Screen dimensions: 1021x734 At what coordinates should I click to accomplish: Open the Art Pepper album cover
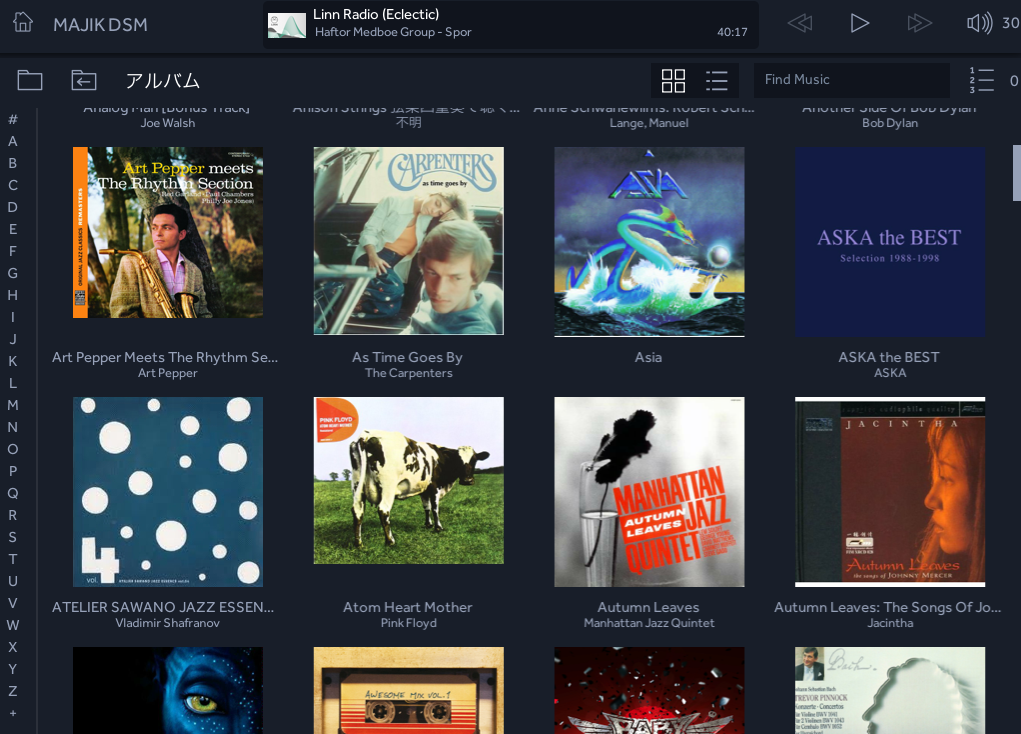point(168,233)
